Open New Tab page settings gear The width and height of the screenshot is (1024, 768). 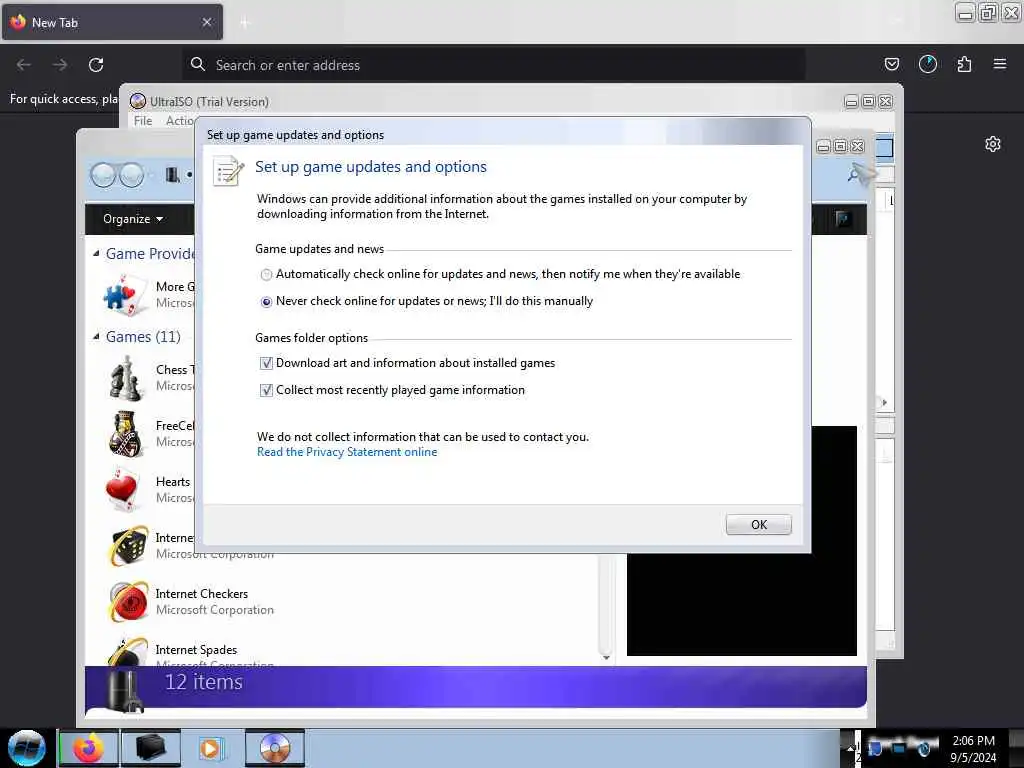click(993, 144)
